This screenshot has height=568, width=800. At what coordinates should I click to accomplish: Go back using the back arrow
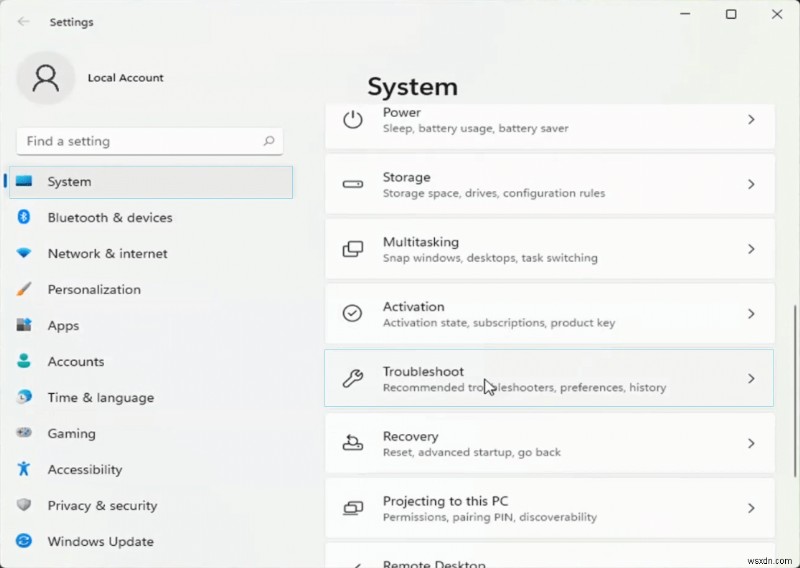pos(23,20)
